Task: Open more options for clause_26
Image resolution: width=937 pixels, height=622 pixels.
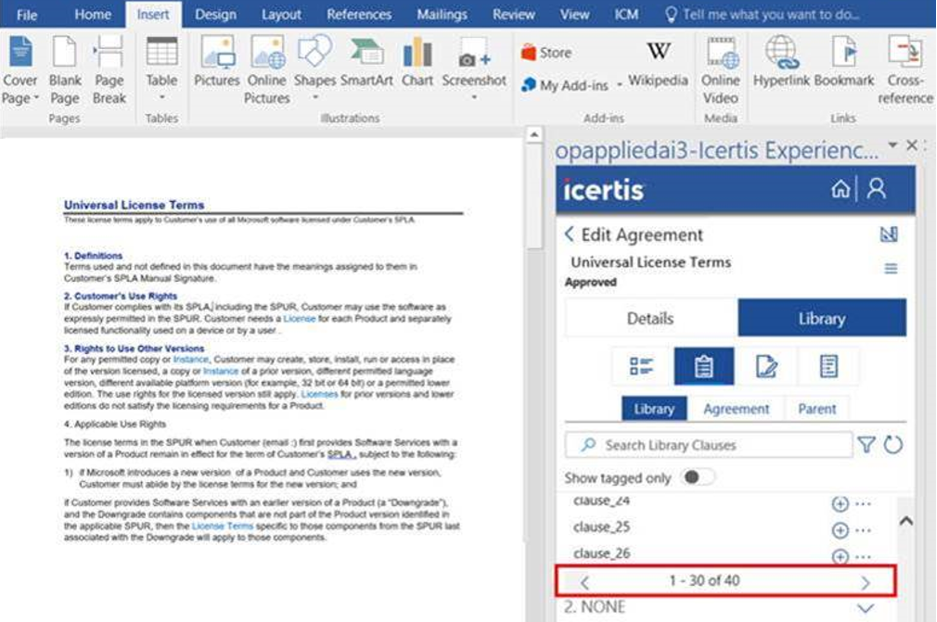Action: click(863, 556)
